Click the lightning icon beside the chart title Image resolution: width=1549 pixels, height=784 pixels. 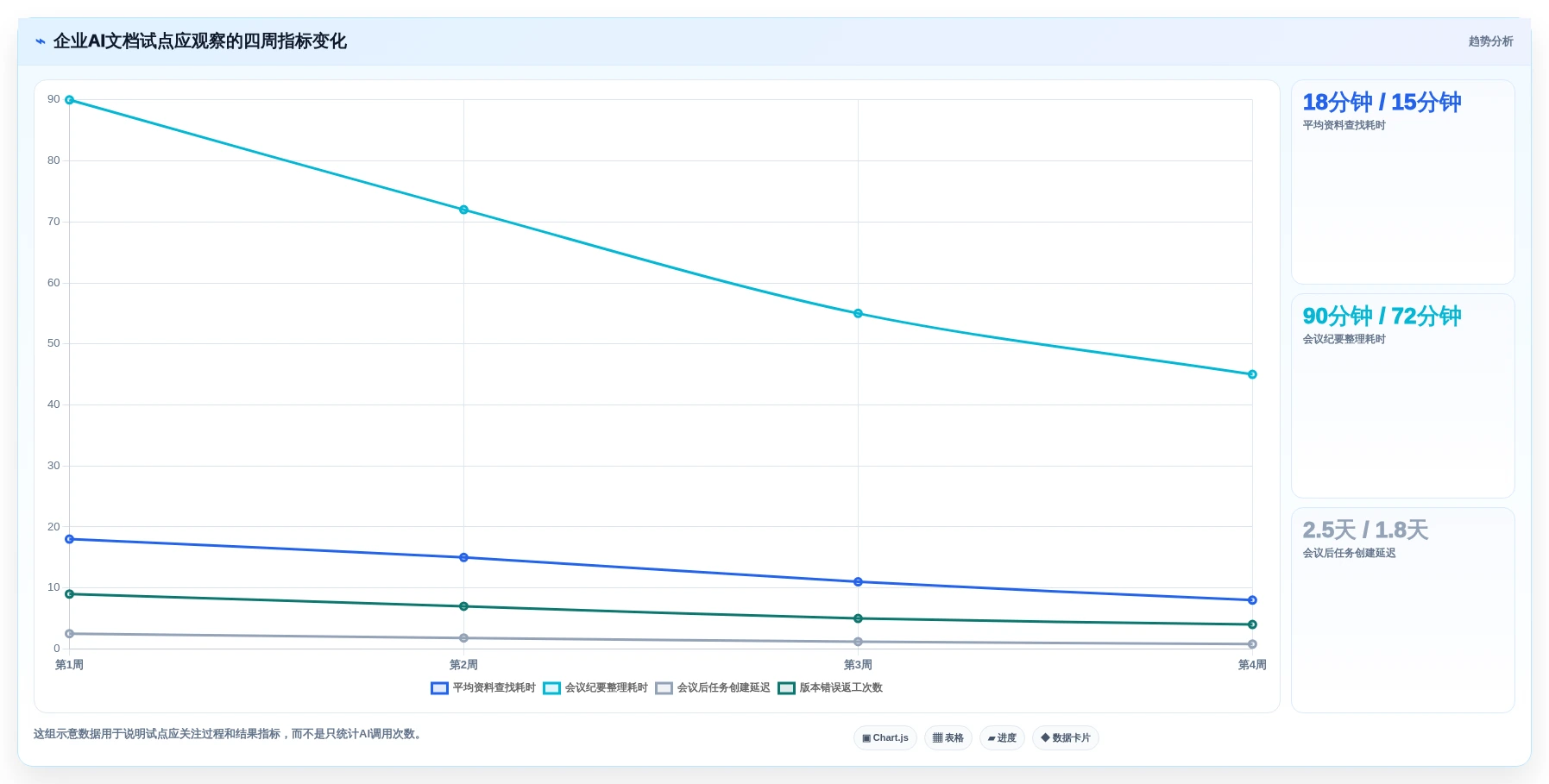tap(40, 41)
